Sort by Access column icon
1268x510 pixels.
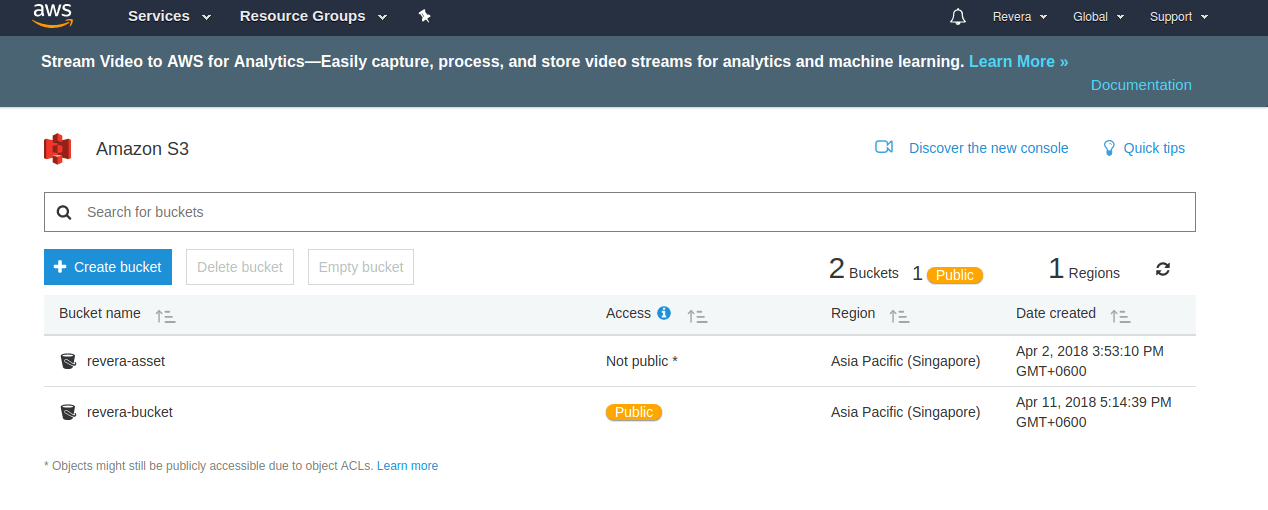pos(697,316)
